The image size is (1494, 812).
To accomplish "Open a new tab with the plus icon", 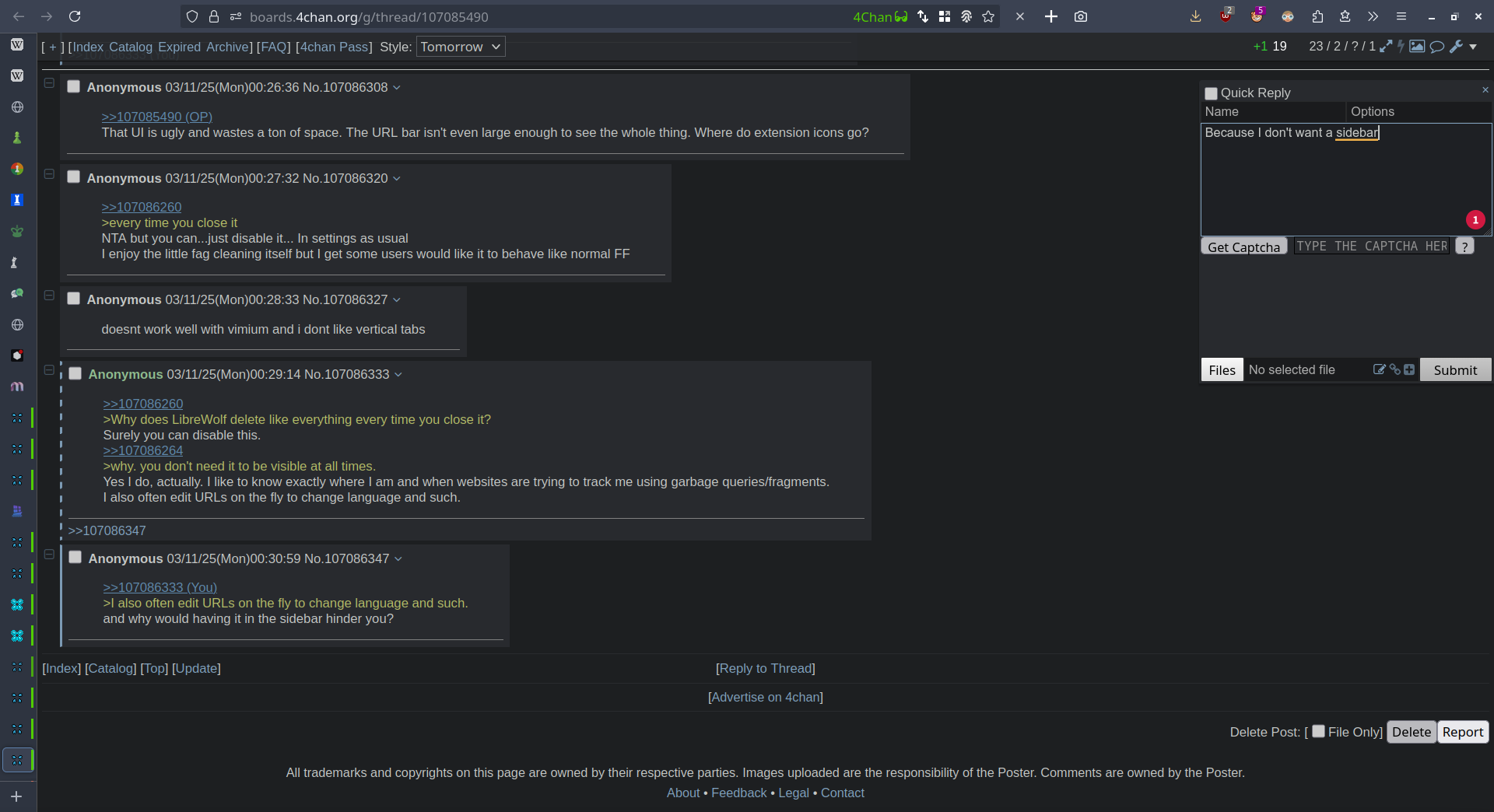I will point(1051,16).
